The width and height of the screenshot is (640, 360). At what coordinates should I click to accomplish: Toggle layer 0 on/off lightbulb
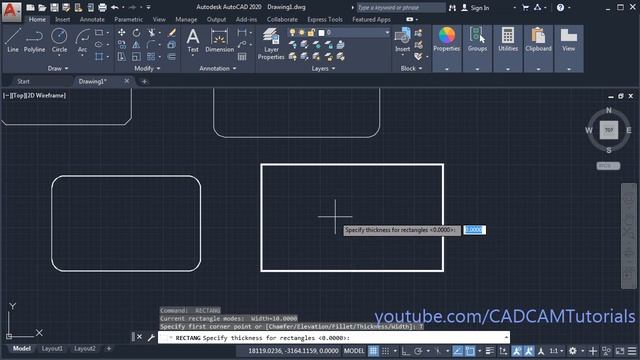292,32
